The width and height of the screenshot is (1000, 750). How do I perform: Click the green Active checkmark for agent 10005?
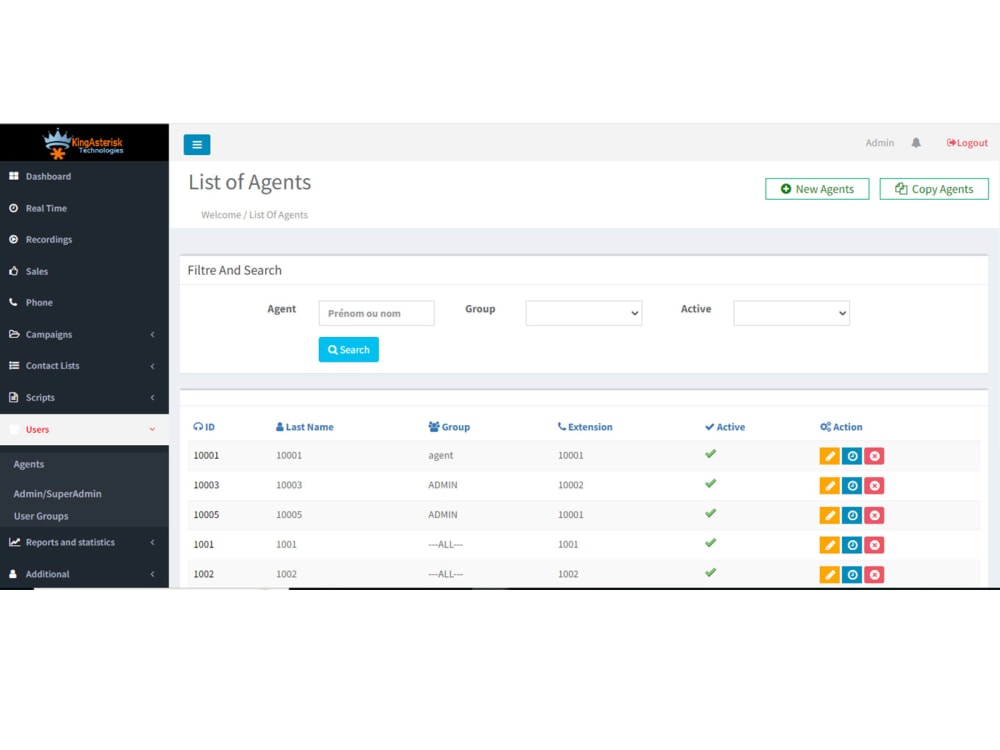coord(710,514)
